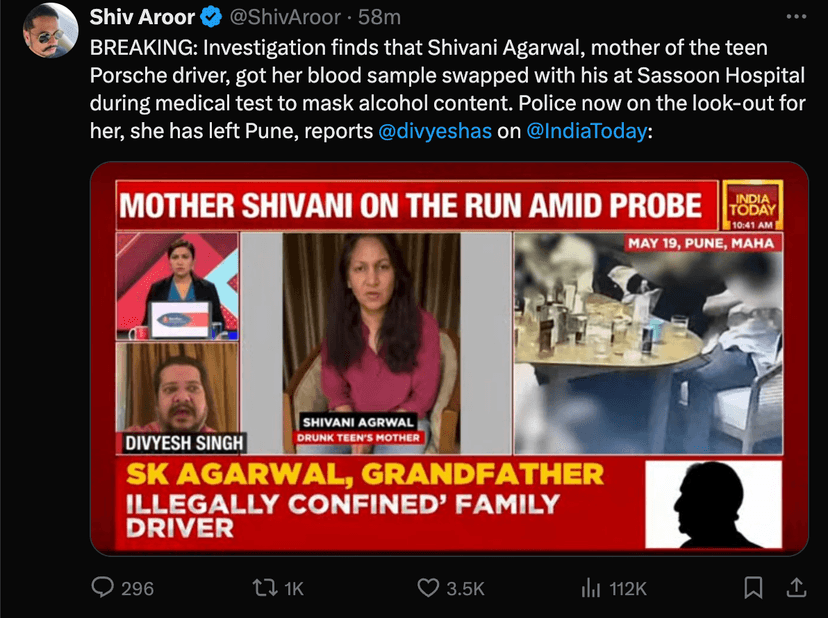Like the tweet with heart icon
Screen dimensions: 828x618
428,588
